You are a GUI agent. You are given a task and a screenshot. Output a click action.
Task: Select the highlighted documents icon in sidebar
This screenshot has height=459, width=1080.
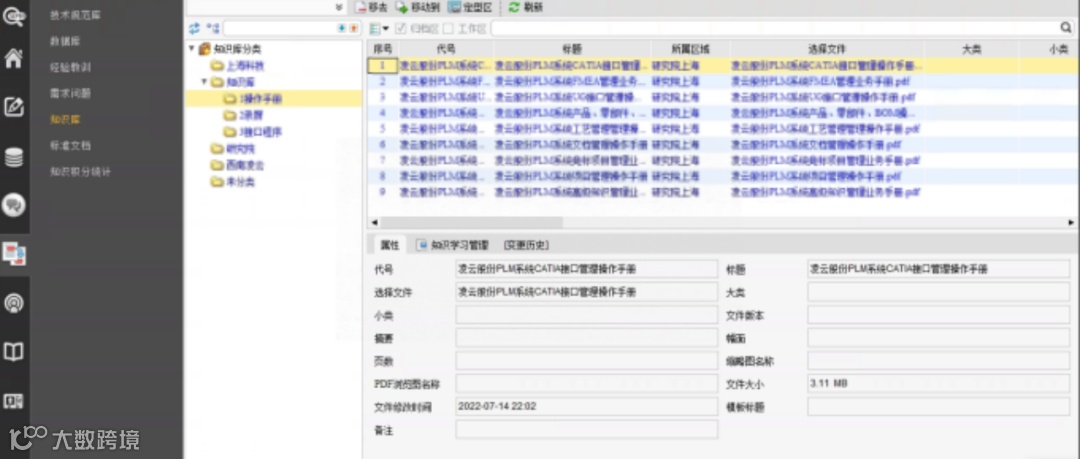14,254
